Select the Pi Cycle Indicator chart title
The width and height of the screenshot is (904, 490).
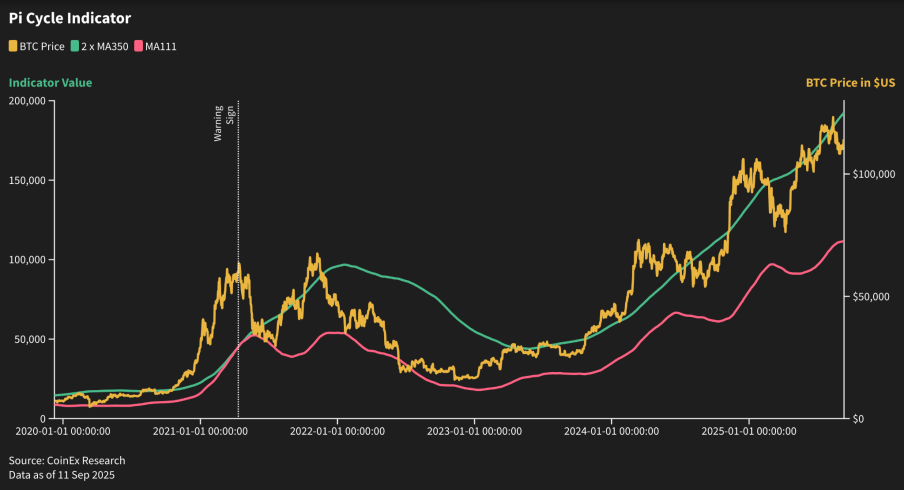(70, 18)
